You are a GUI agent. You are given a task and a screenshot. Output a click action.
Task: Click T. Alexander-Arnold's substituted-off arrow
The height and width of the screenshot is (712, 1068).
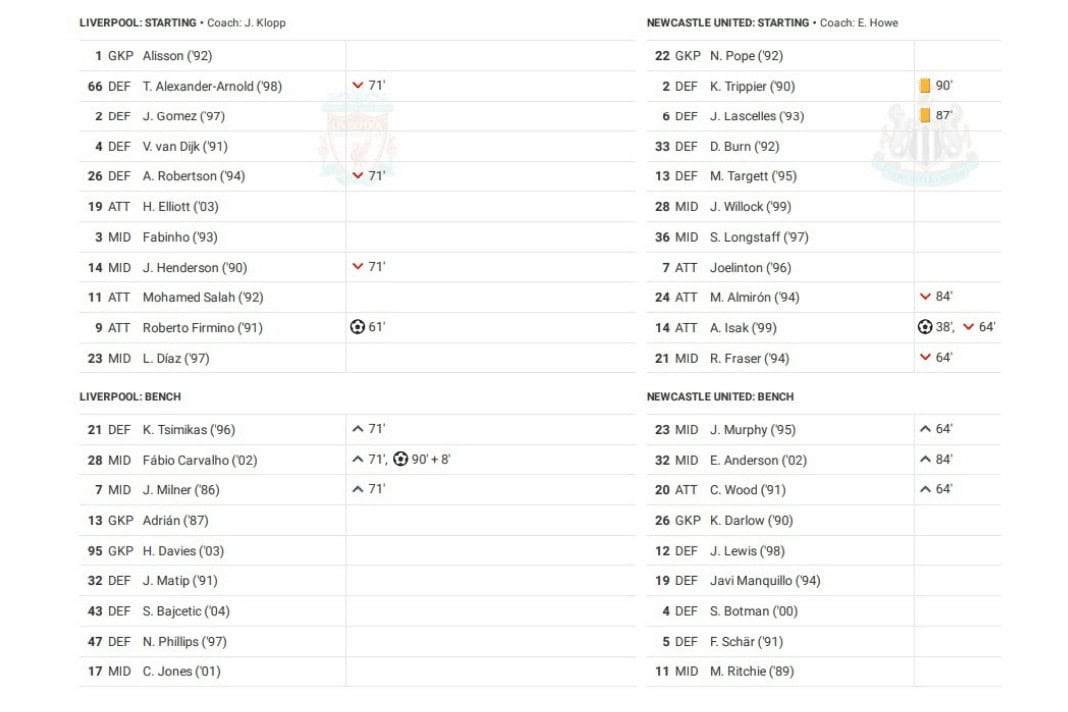[358, 86]
